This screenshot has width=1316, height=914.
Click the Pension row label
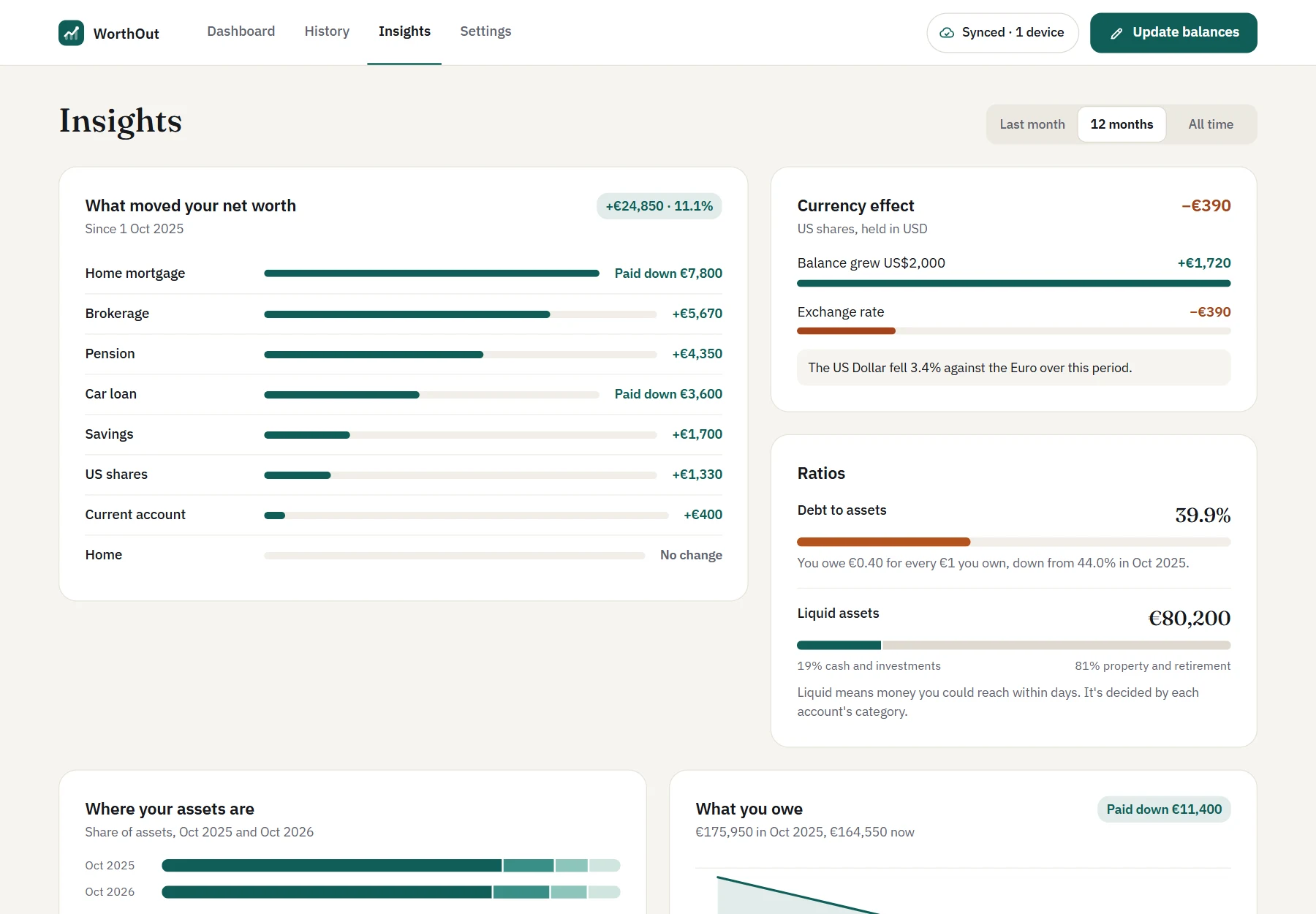[110, 354]
